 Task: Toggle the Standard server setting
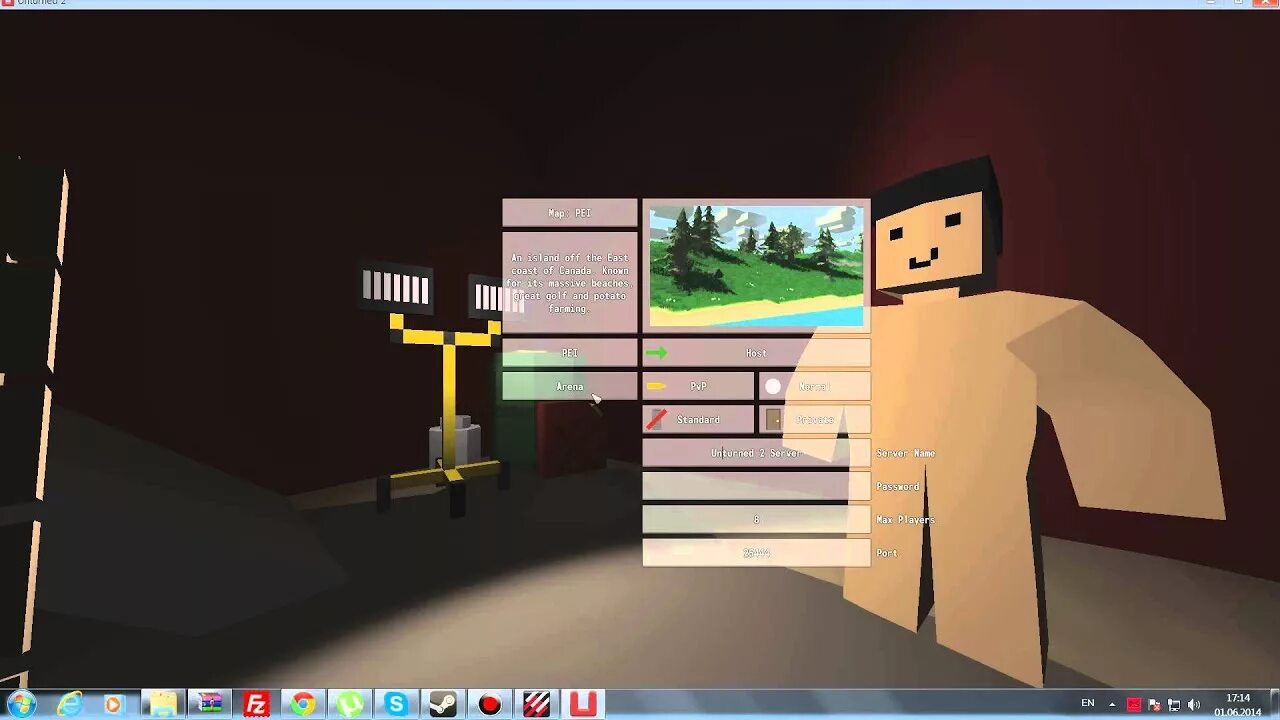click(698, 420)
